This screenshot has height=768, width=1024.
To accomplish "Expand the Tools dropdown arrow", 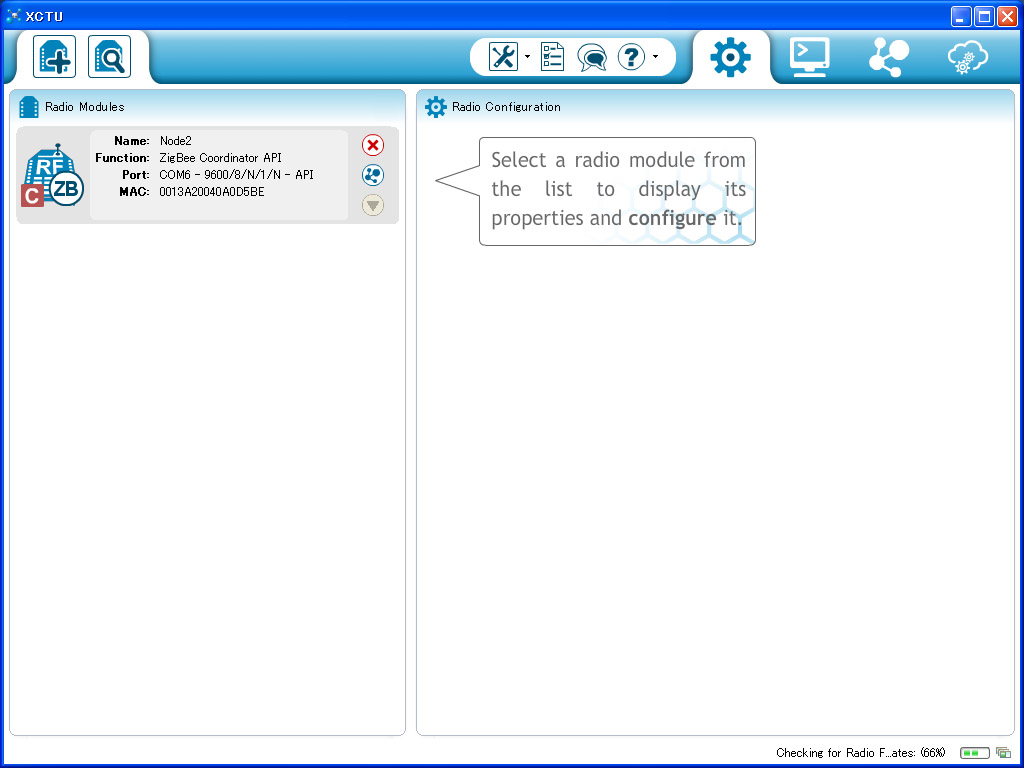I will (x=527, y=57).
